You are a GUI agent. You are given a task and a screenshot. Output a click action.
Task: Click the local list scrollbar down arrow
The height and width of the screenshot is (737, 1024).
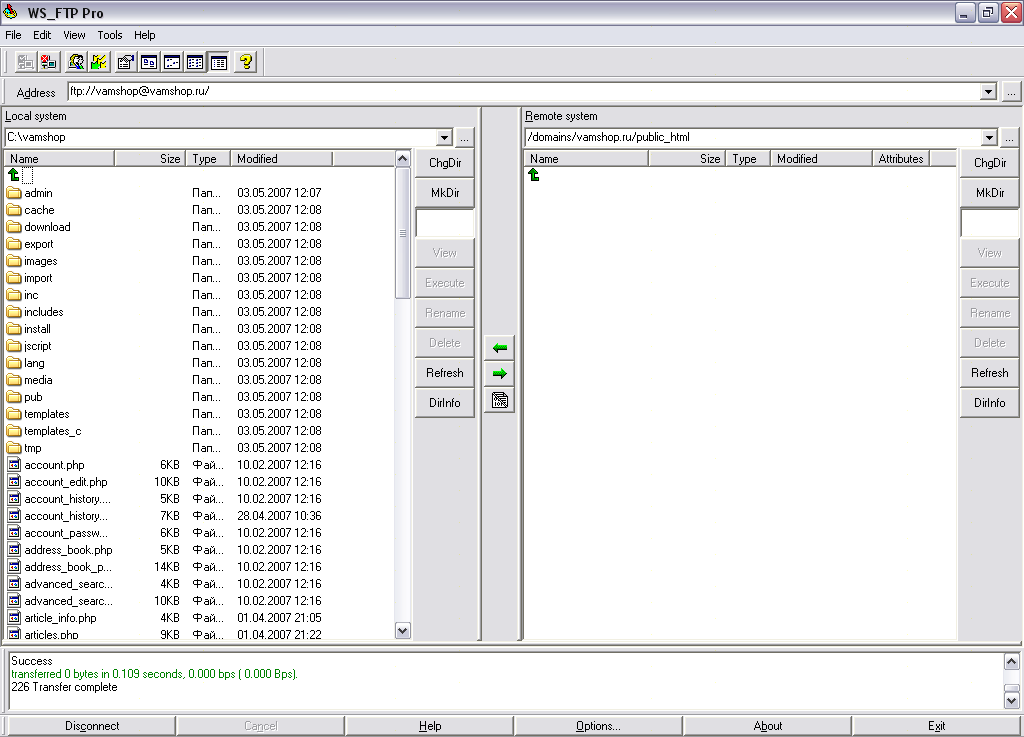point(402,631)
